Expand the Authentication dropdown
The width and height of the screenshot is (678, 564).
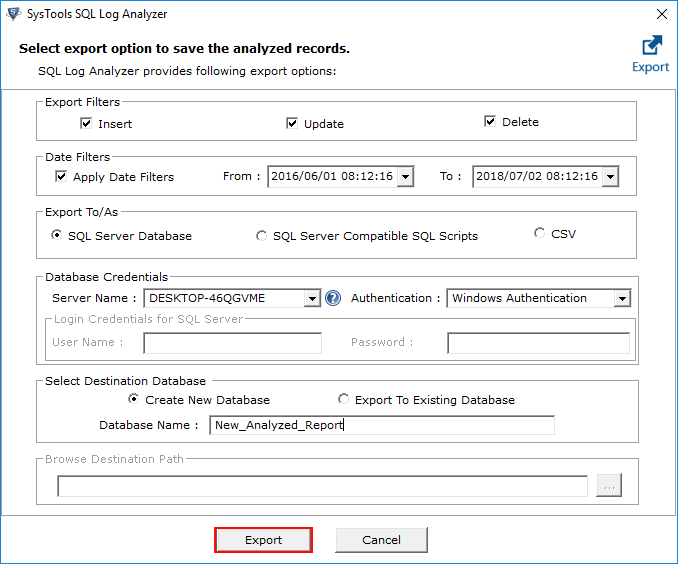click(x=622, y=298)
